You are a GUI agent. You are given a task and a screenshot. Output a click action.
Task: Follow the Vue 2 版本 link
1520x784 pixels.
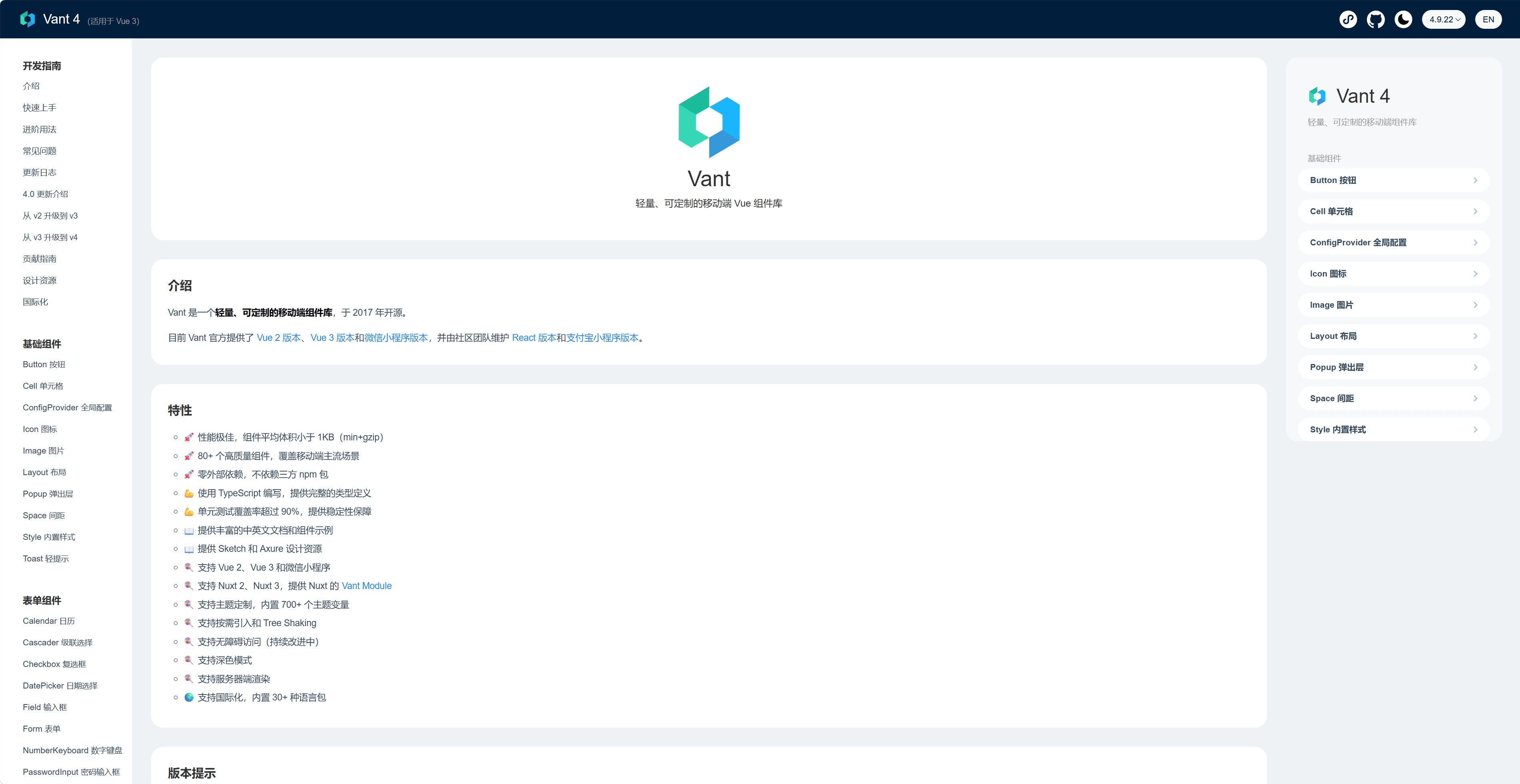pos(279,338)
